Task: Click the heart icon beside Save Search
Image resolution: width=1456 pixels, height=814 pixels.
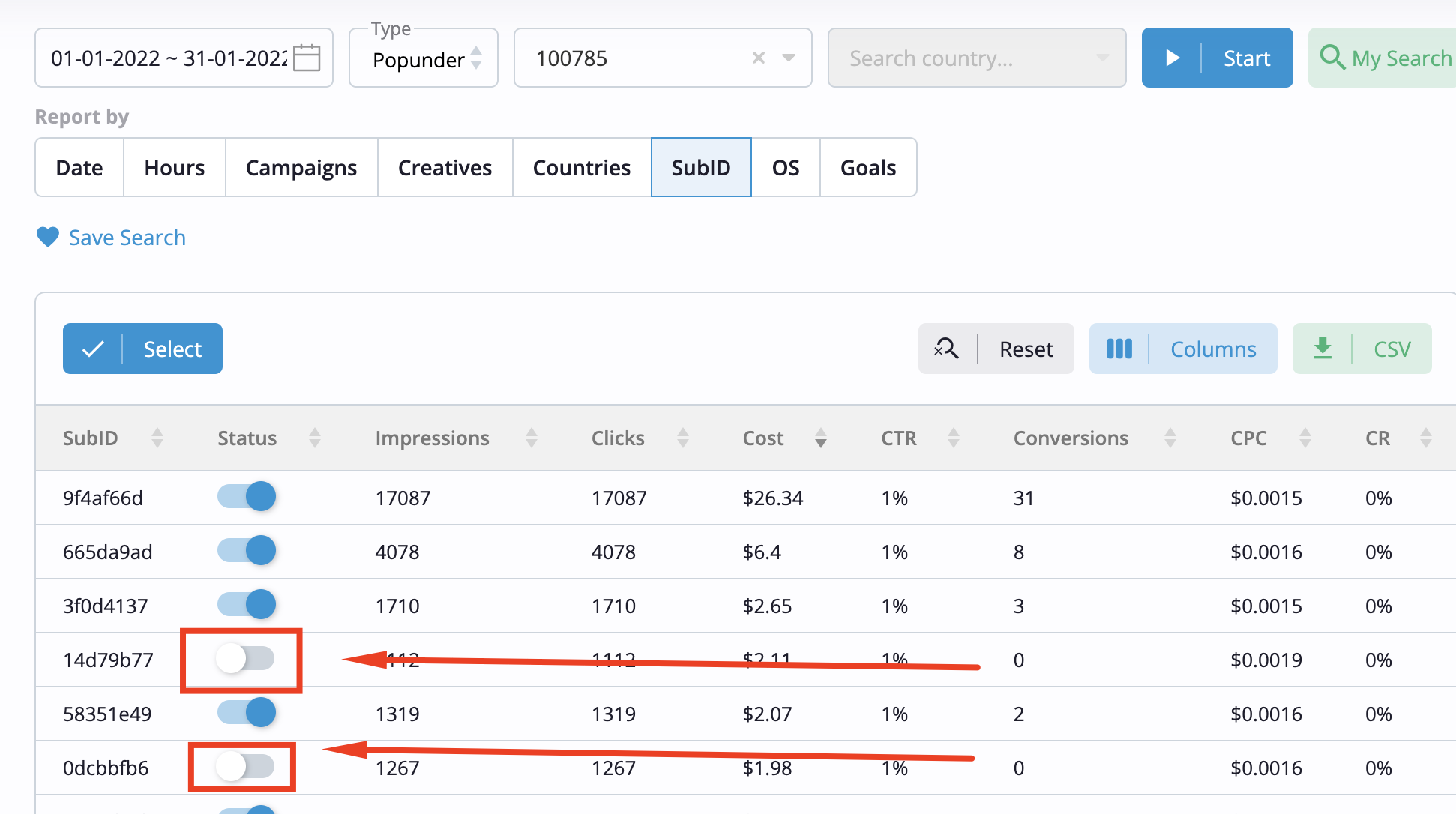Action: tap(48, 237)
